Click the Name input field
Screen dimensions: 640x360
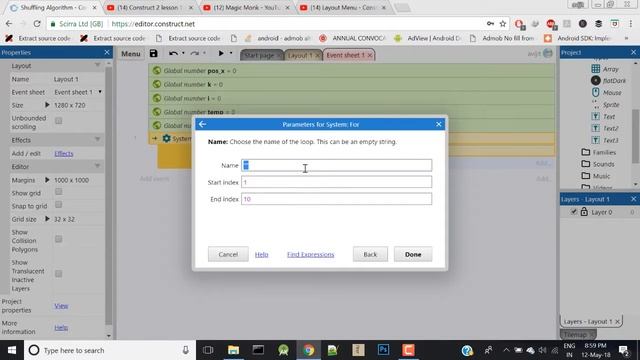point(336,165)
